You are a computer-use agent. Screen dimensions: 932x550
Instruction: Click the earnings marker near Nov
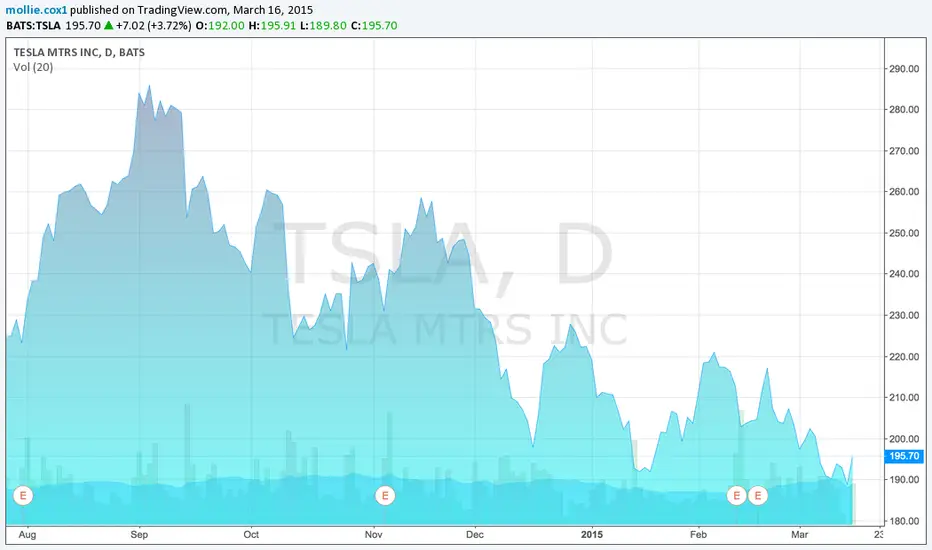pyautogui.click(x=385, y=495)
